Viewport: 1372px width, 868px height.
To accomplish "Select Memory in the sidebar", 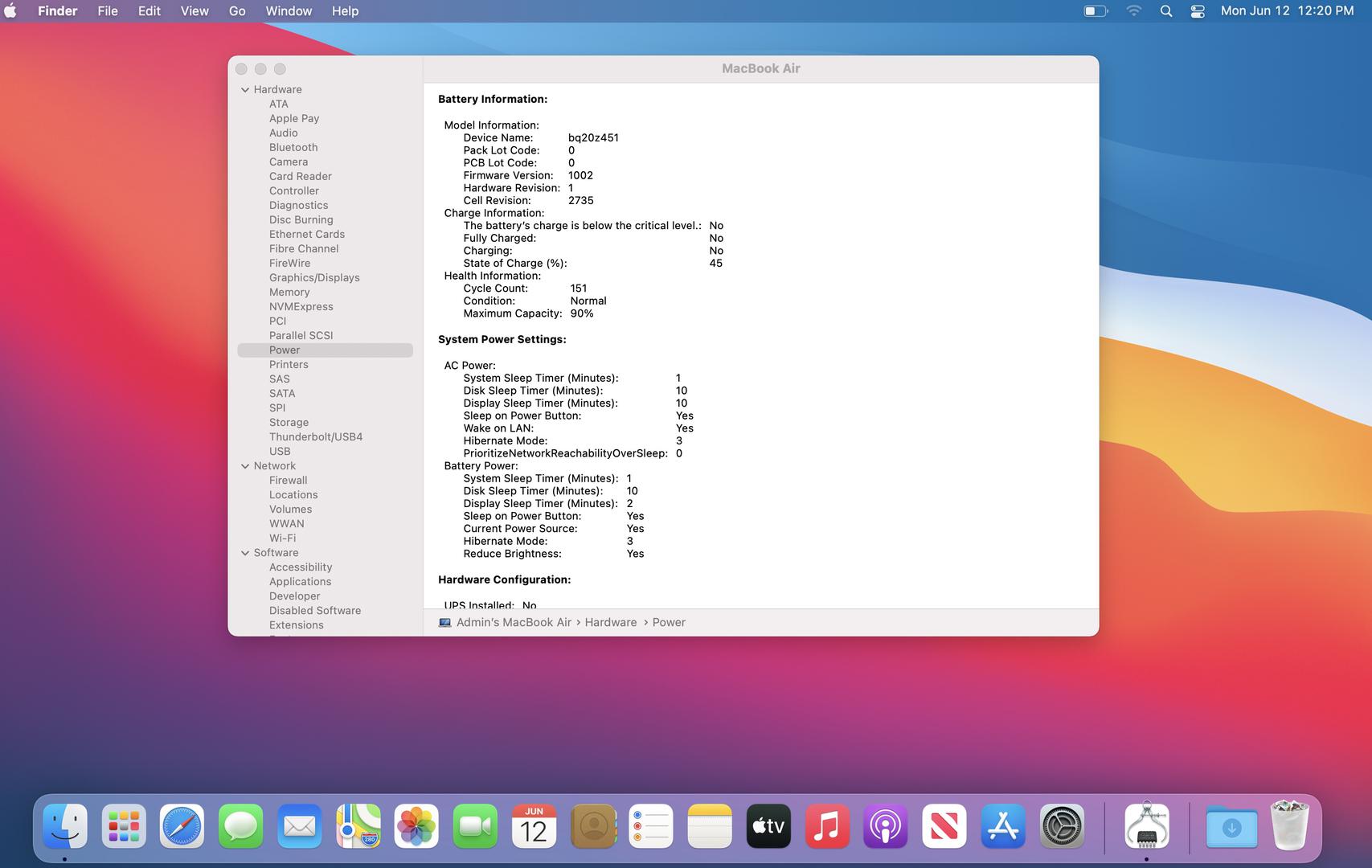I will point(289,293).
